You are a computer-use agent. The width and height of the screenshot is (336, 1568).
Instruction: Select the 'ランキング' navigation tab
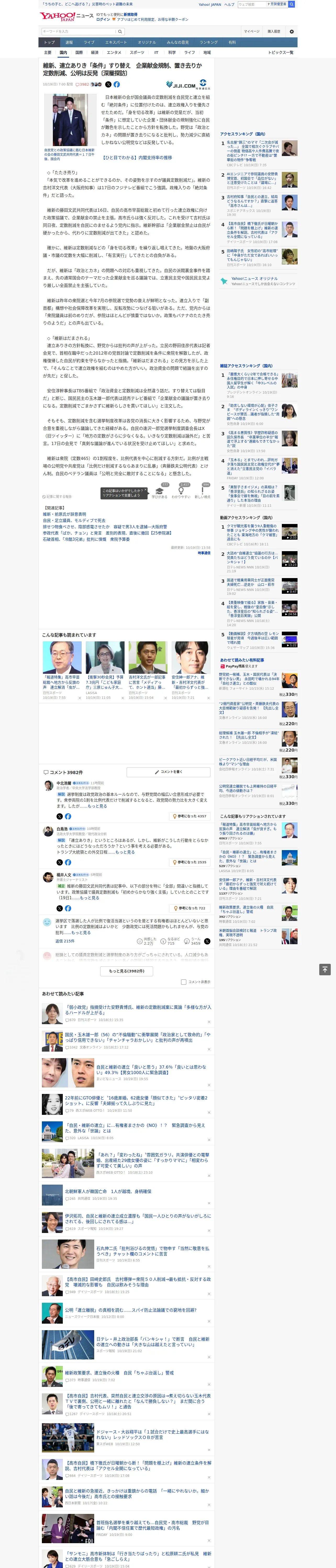pos(209,42)
